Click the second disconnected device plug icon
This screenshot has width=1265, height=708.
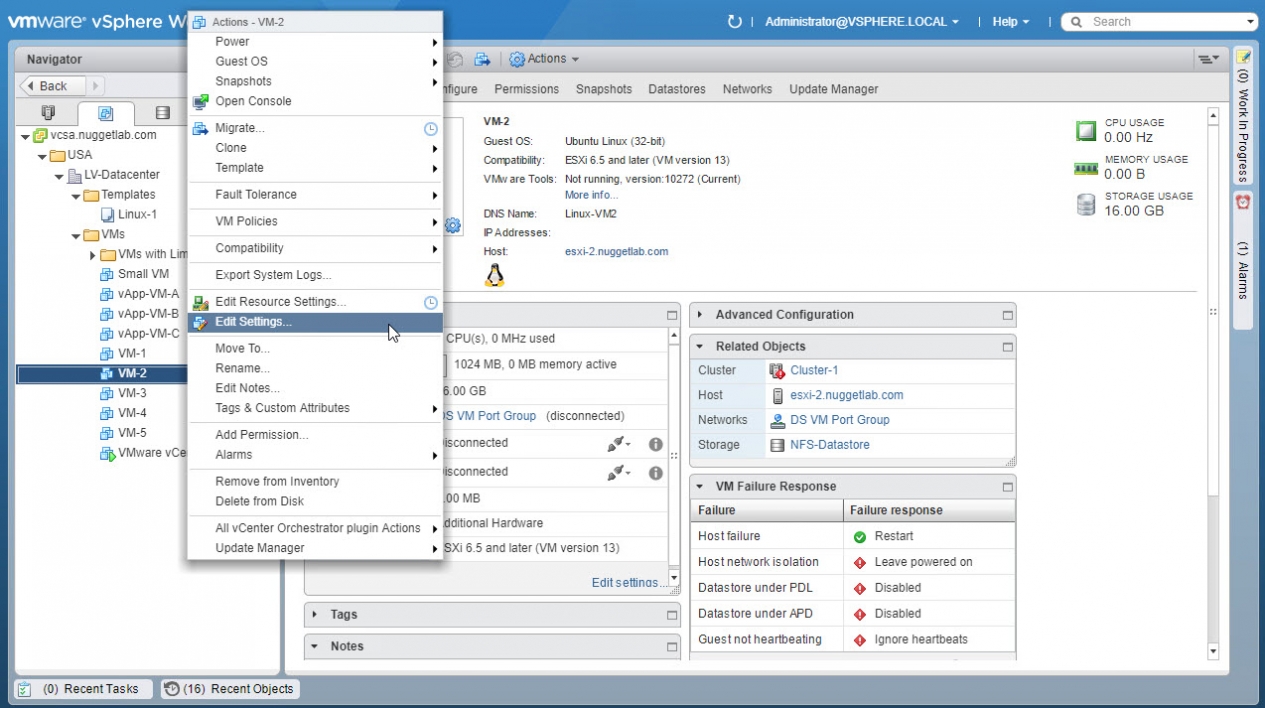coord(617,473)
